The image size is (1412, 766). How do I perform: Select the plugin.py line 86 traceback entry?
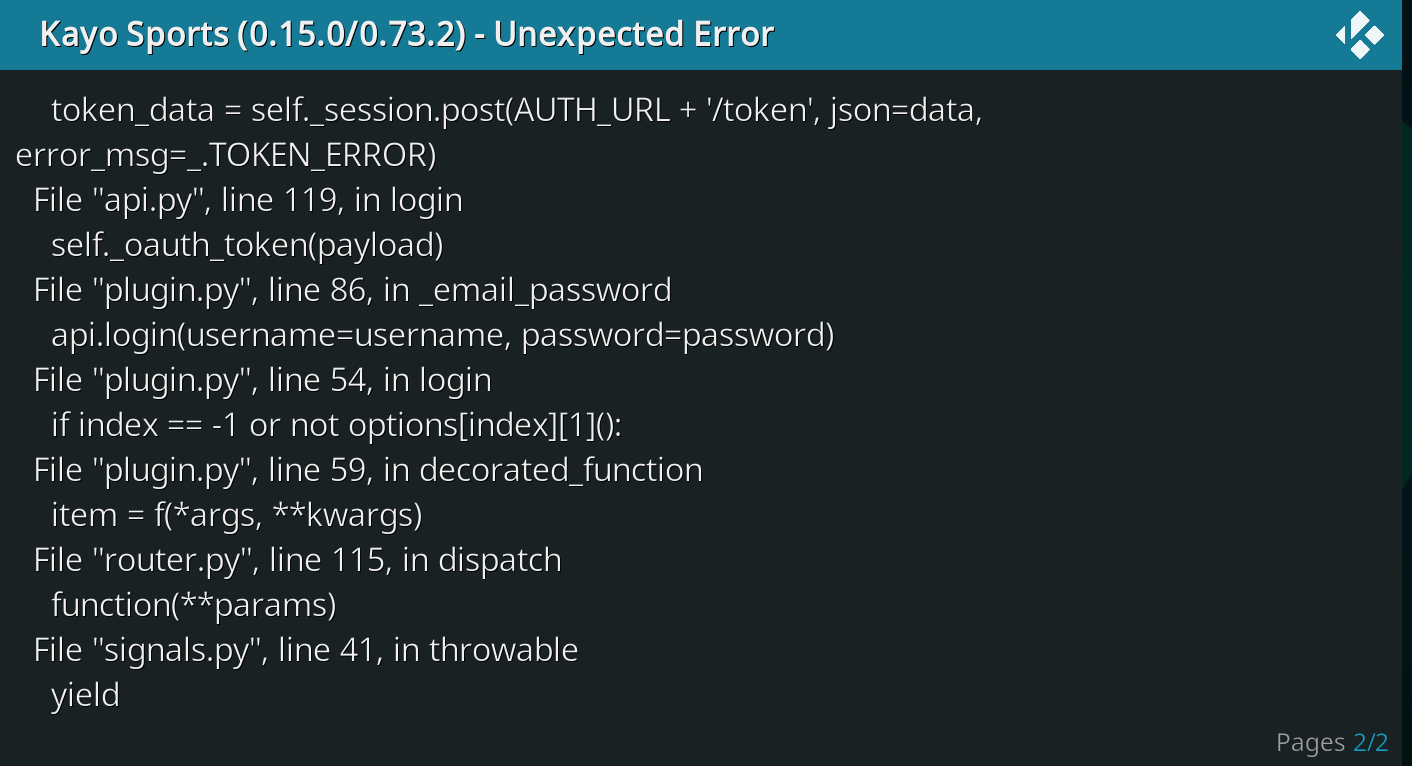tap(351, 289)
